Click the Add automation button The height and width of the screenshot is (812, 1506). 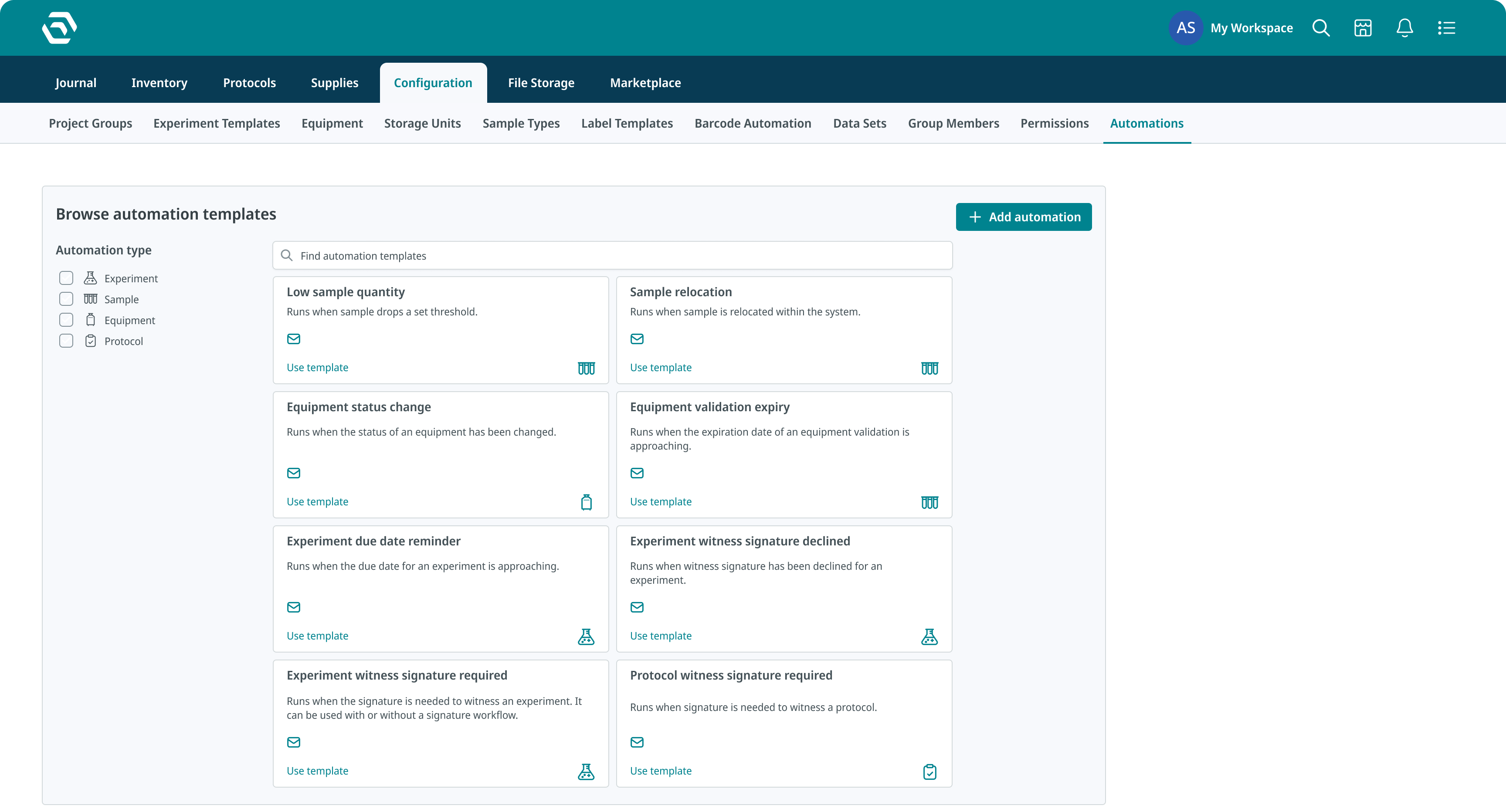tap(1023, 217)
